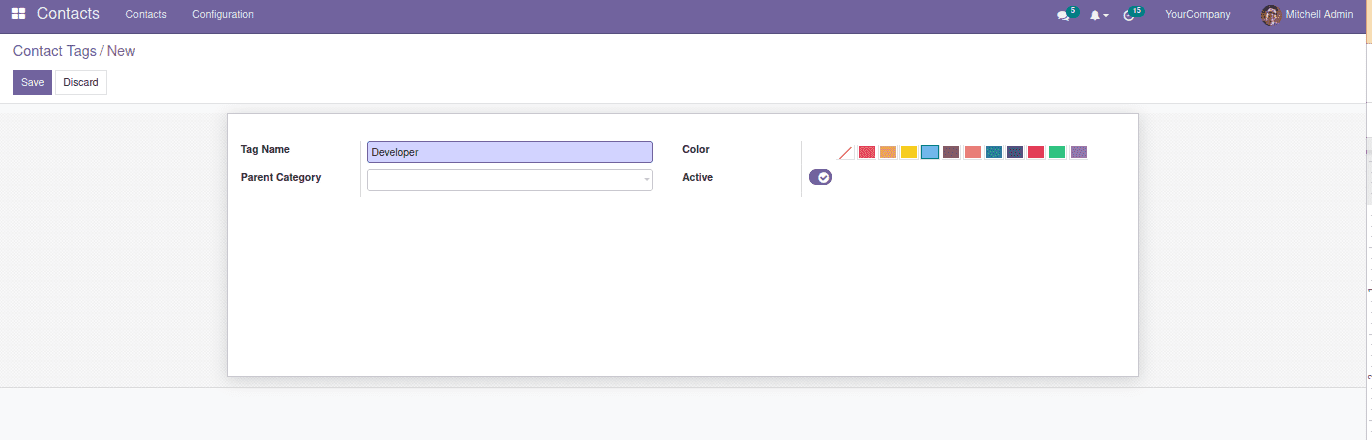
Task: Click the notifications bell icon
Action: click(1096, 16)
